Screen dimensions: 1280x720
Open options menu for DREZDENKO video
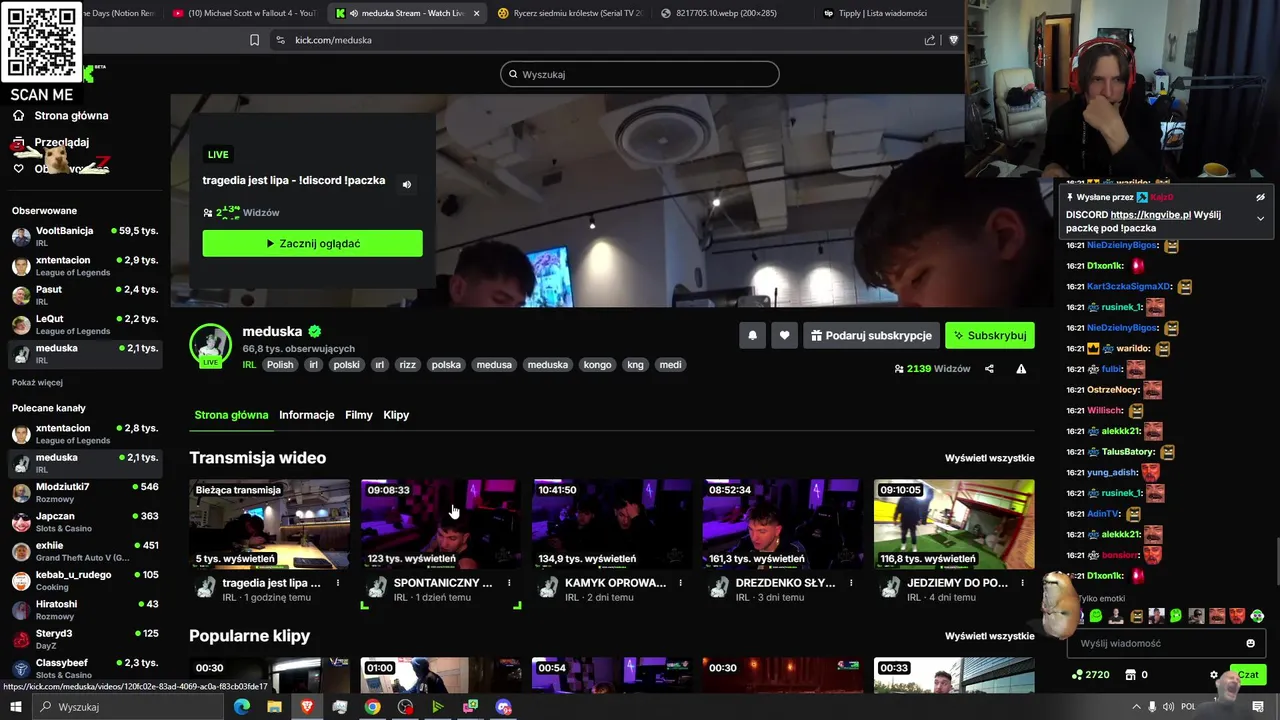click(851, 583)
